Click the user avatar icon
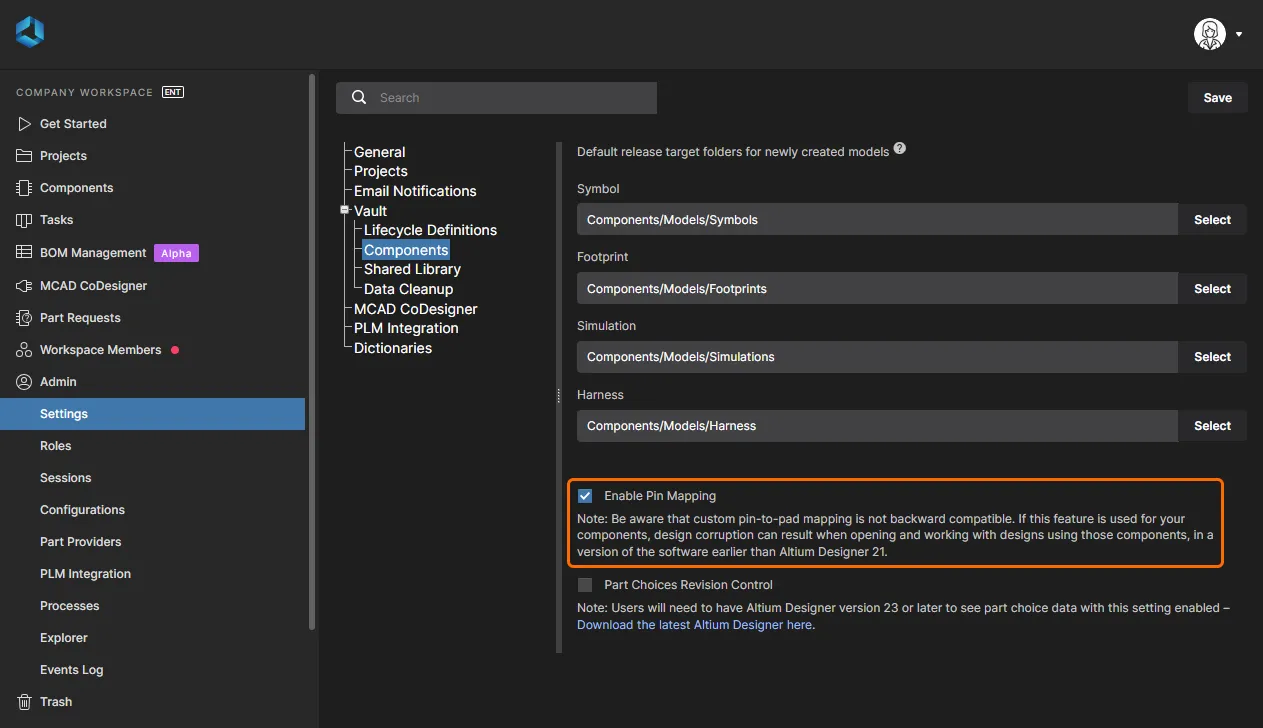The width and height of the screenshot is (1263, 728). click(x=1209, y=34)
